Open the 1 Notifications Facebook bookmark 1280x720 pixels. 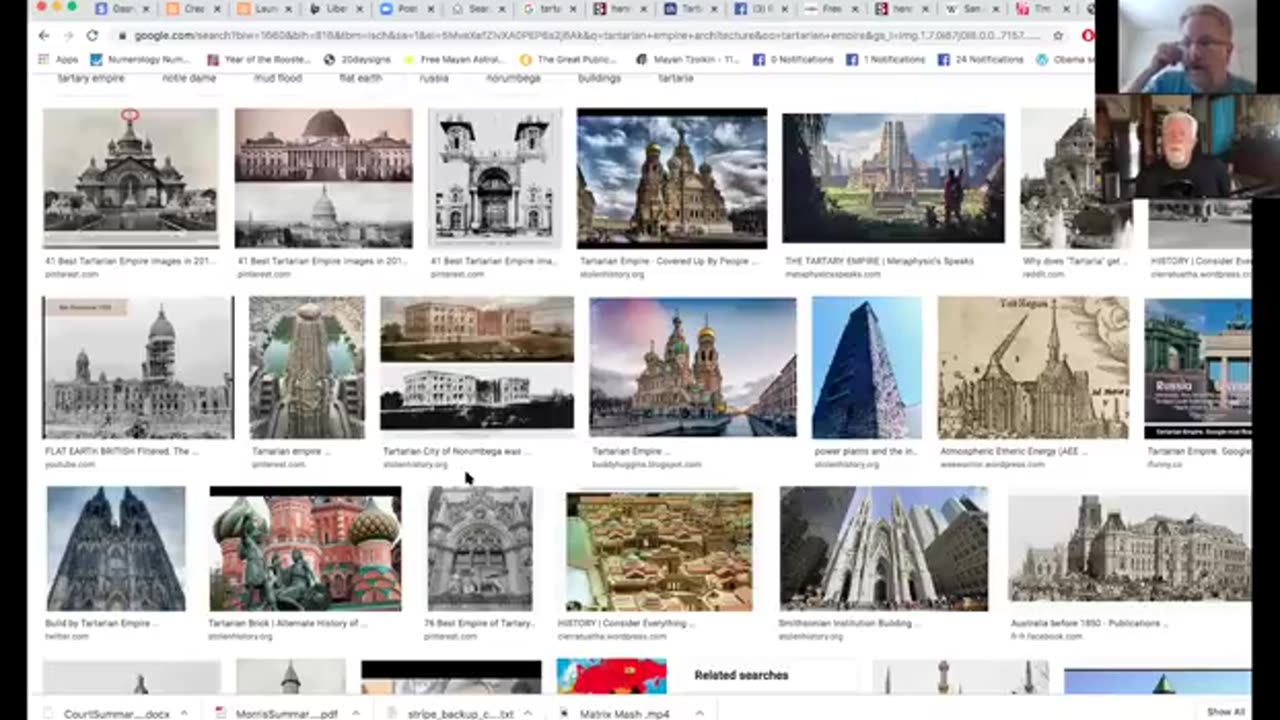pyautogui.click(x=886, y=59)
